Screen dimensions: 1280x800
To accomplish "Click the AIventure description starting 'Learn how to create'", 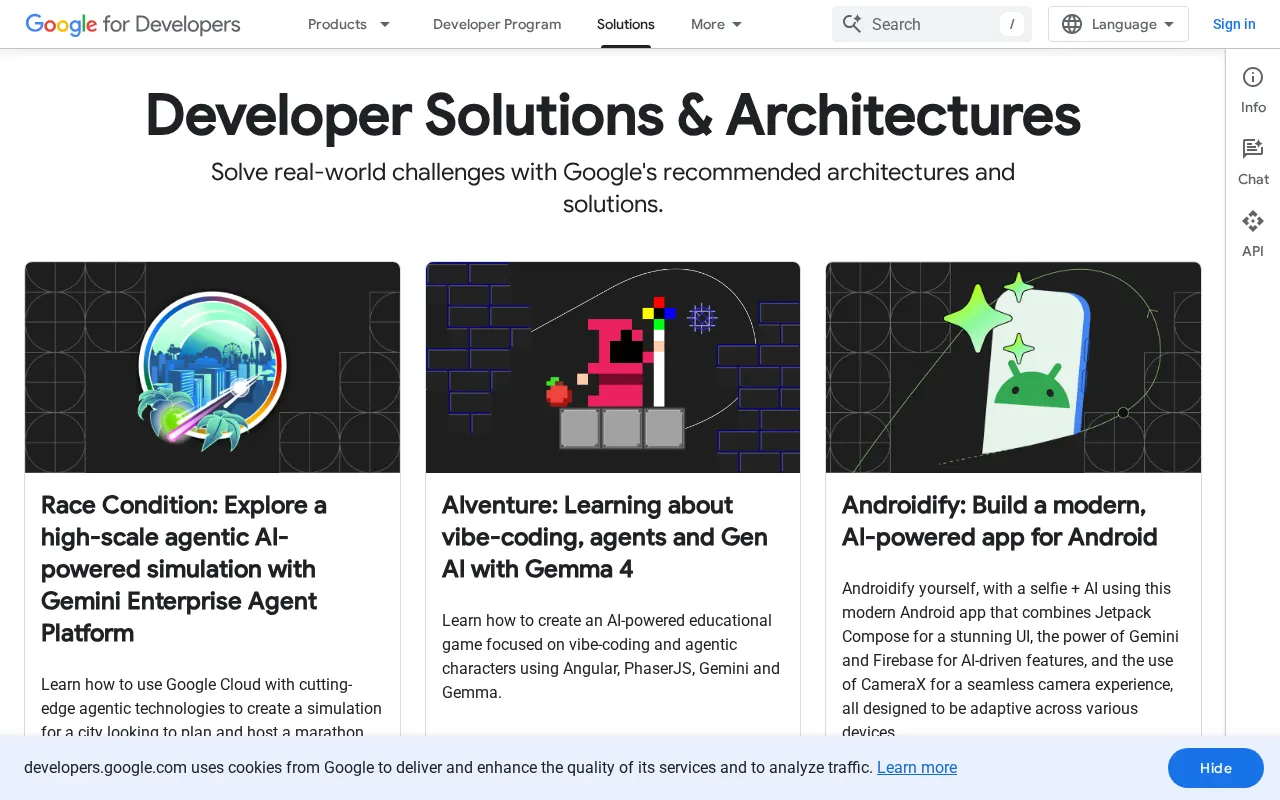I will (611, 656).
